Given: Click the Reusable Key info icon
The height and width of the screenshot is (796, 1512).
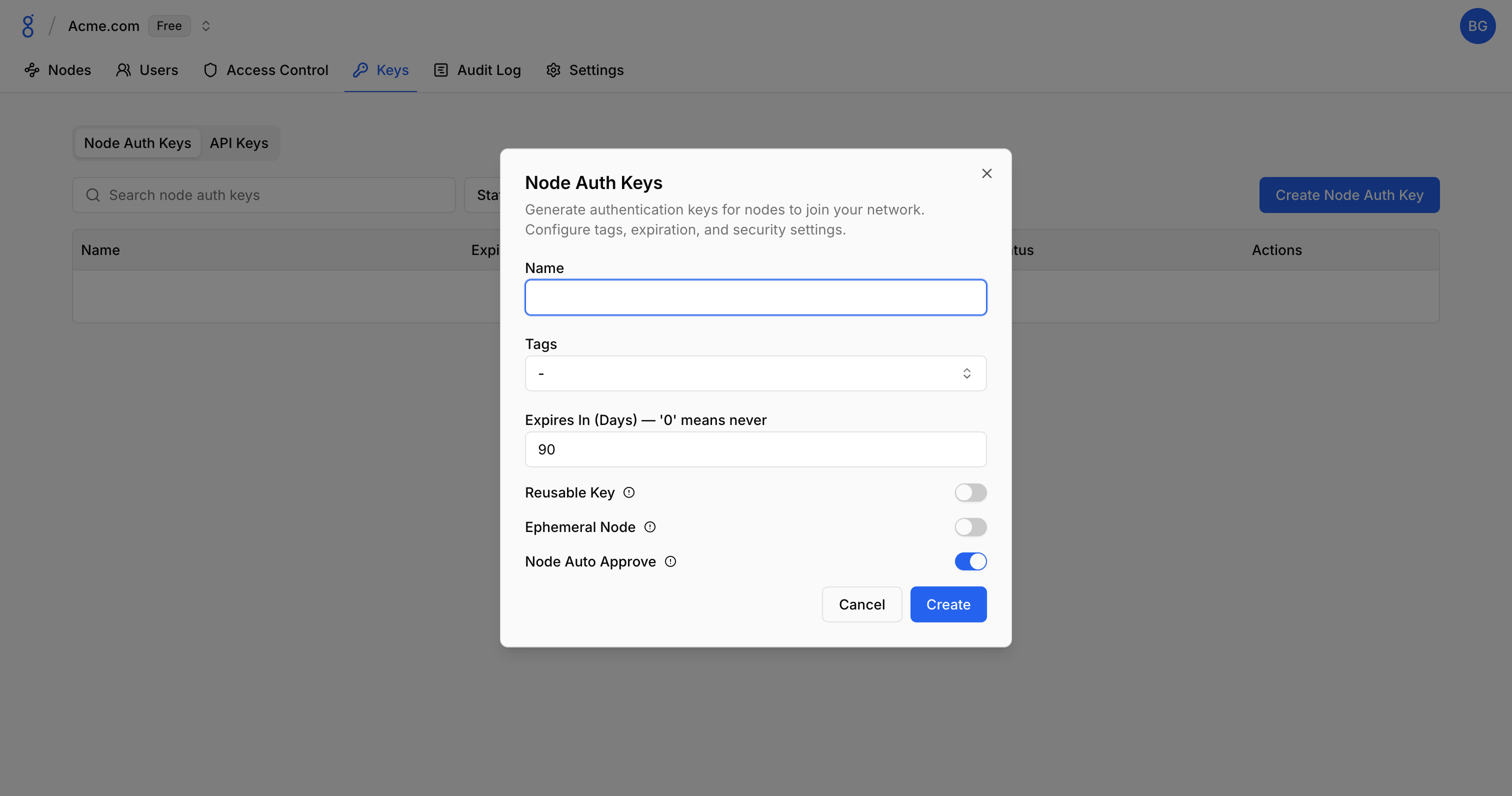Looking at the screenshot, I should tap(628, 492).
